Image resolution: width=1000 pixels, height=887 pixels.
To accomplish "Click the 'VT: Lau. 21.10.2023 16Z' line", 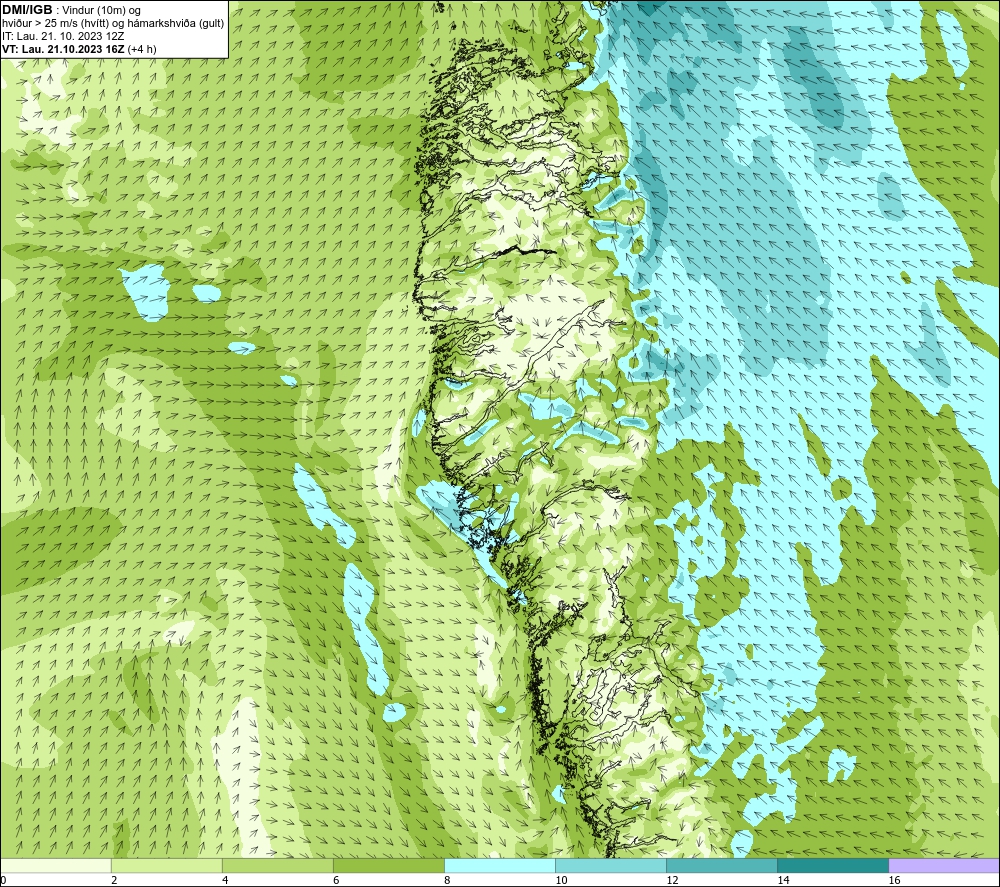I will [x=79, y=49].
